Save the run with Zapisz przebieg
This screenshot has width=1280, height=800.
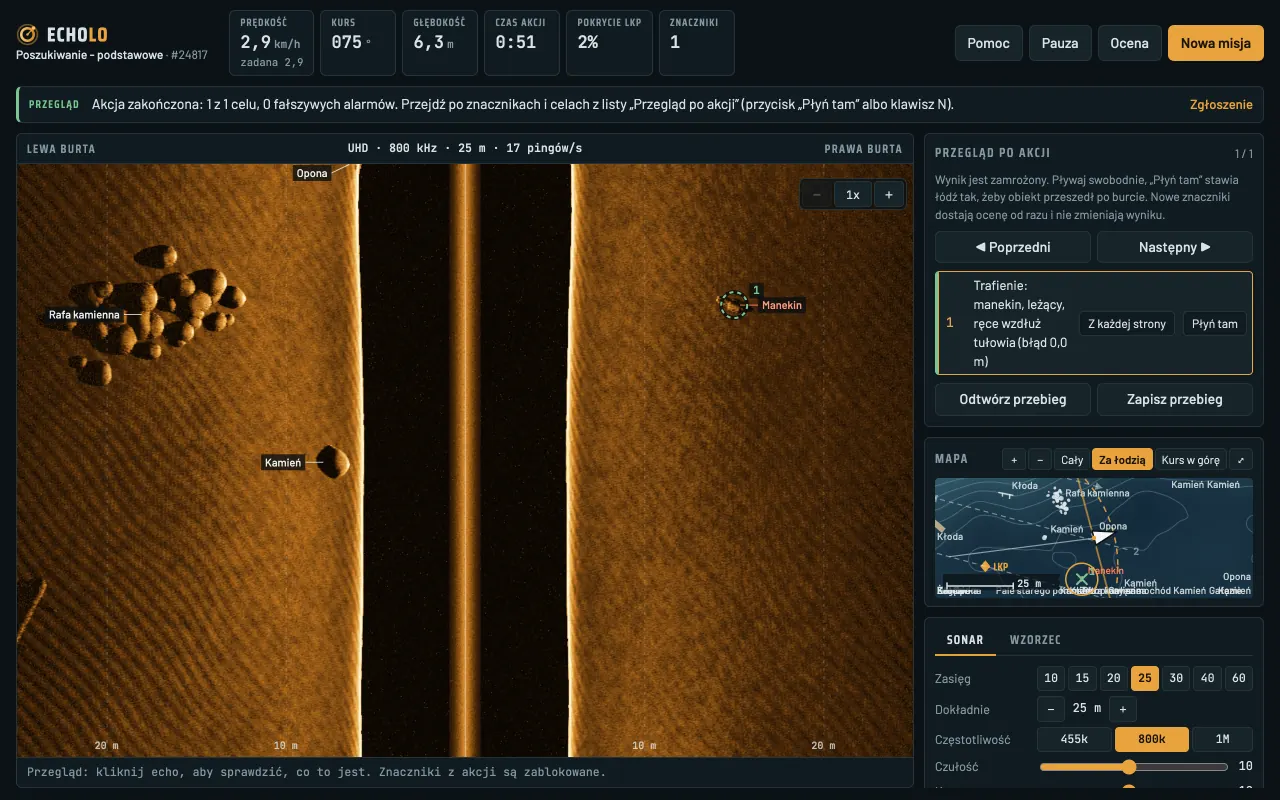click(1175, 399)
